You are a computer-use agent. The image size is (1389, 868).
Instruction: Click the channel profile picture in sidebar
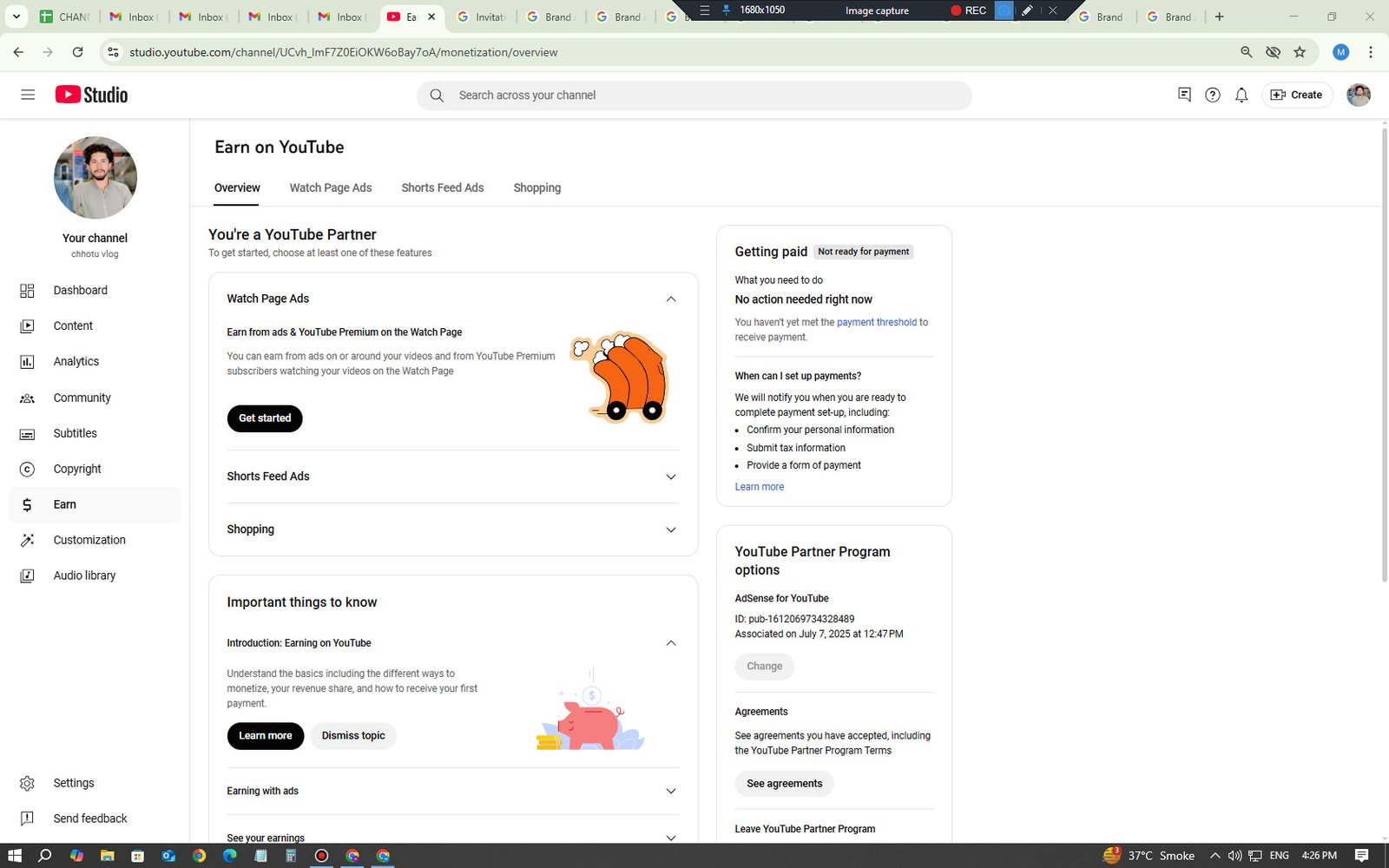[95, 178]
